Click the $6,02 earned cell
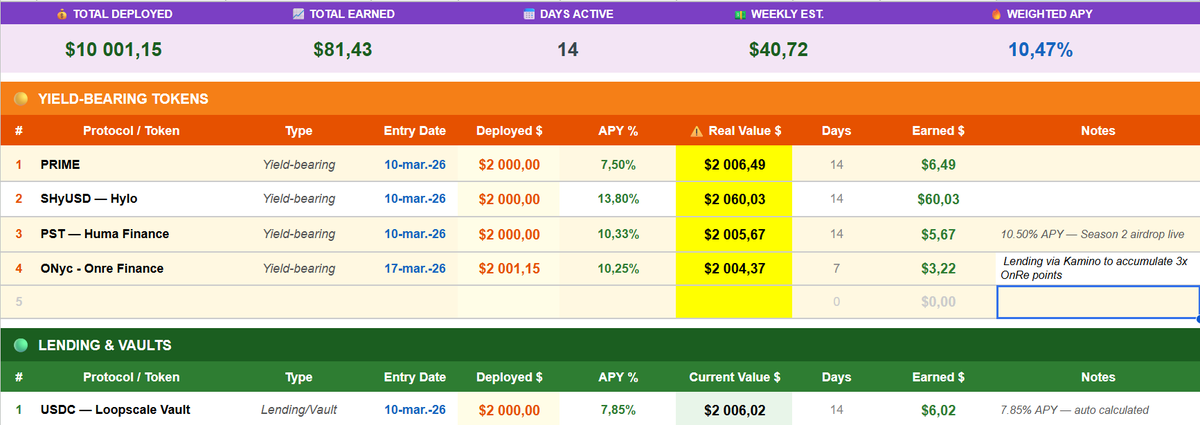Image resolution: width=1200 pixels, height=425 pixels. click(x=938, y=410)
